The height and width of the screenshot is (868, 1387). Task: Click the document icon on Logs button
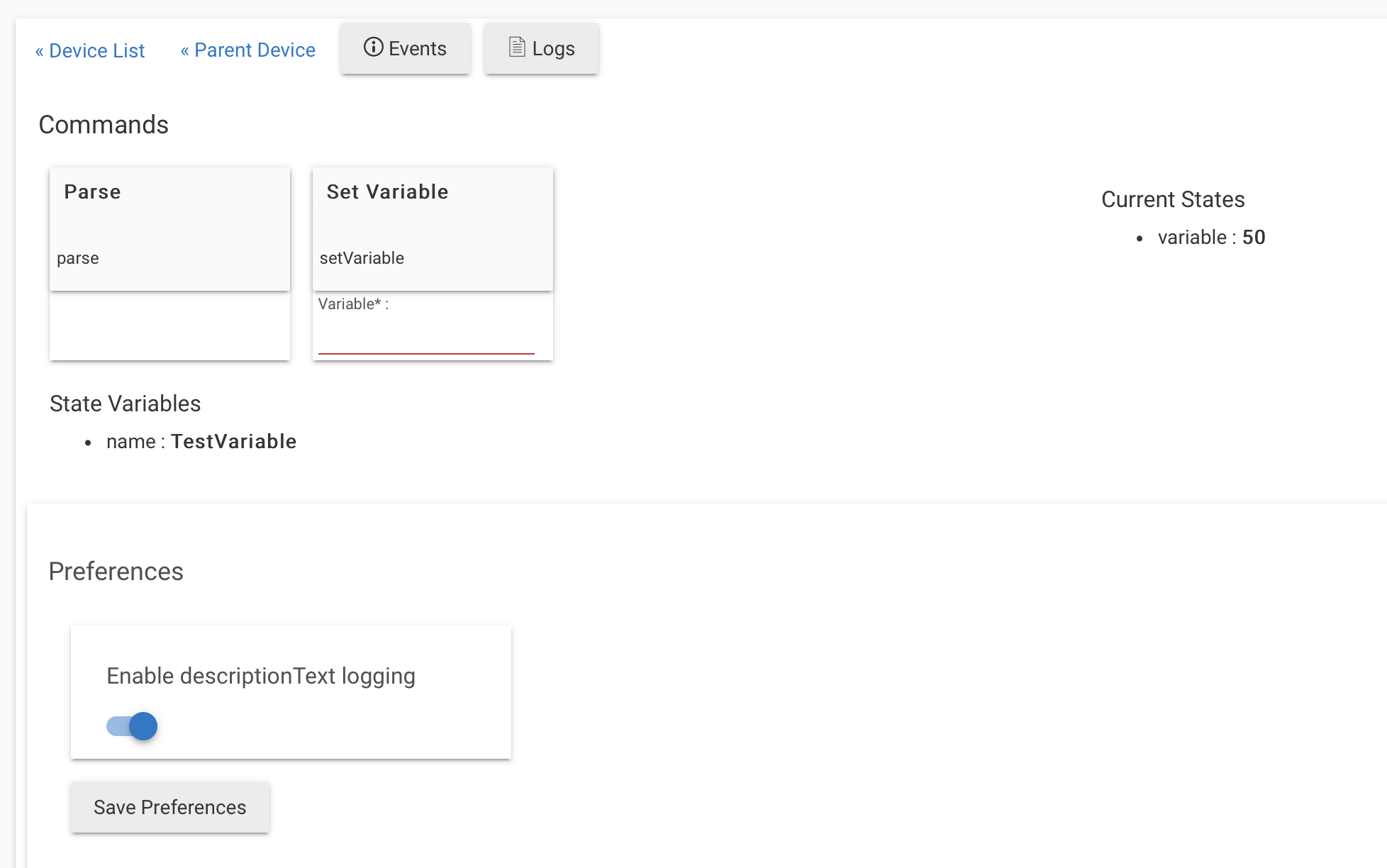517,48
